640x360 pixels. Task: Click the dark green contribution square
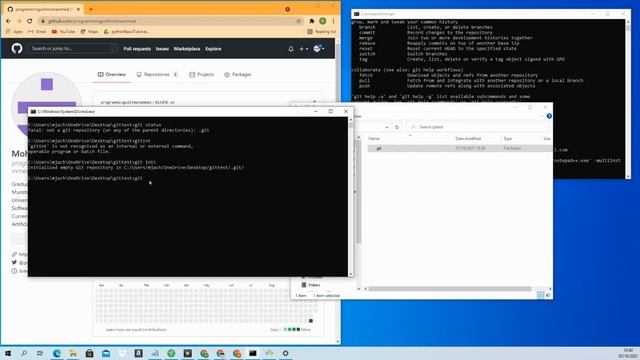(311, 321)
